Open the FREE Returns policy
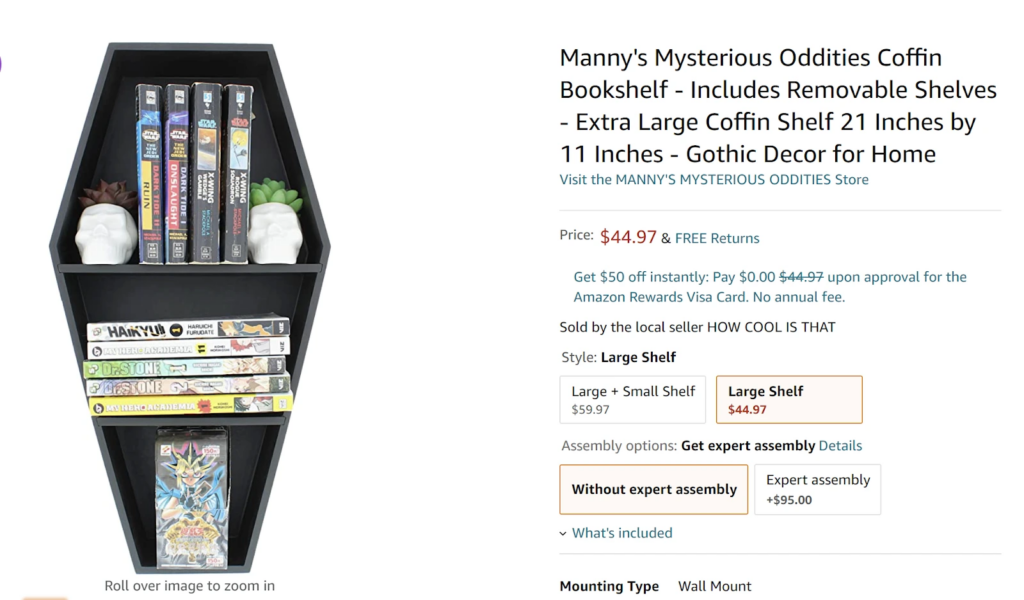 coord(717,238)
